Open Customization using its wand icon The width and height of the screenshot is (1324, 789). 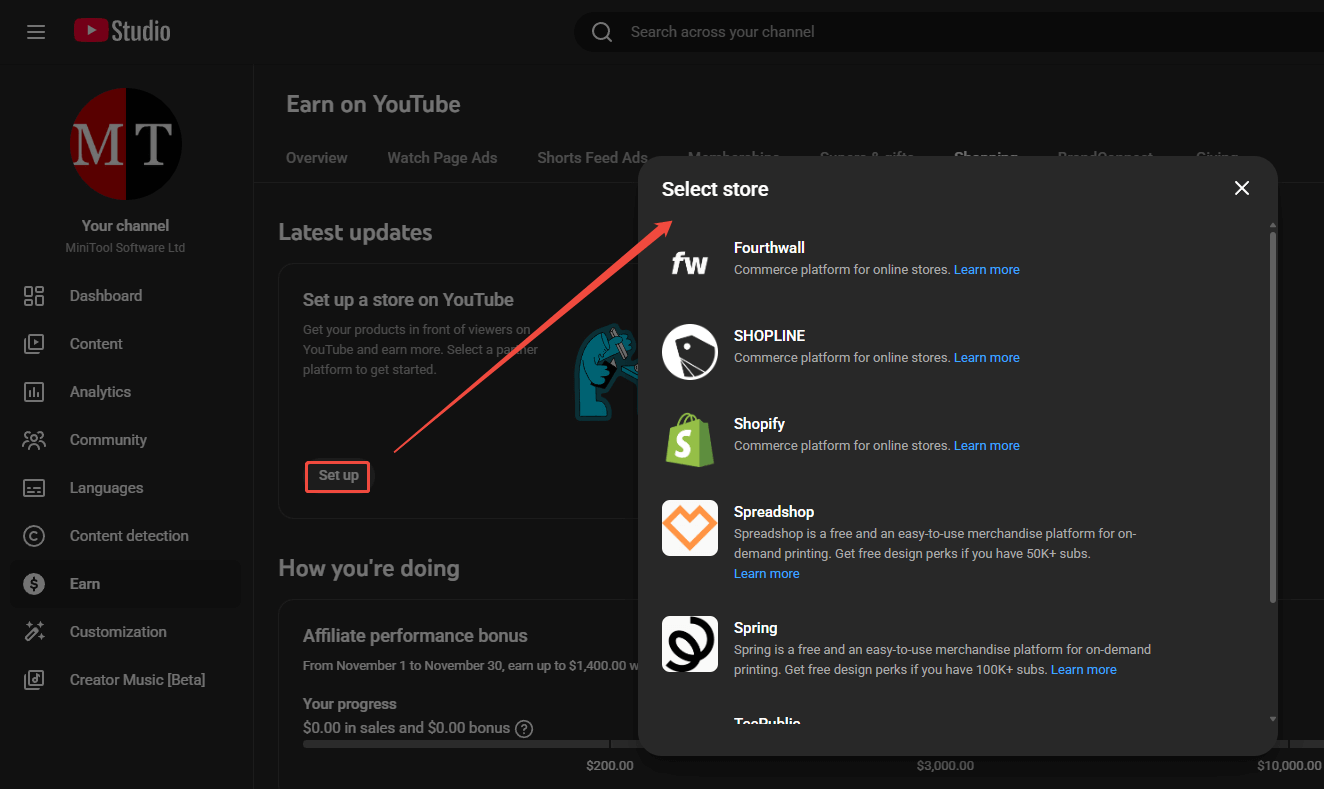coord(33,631)
